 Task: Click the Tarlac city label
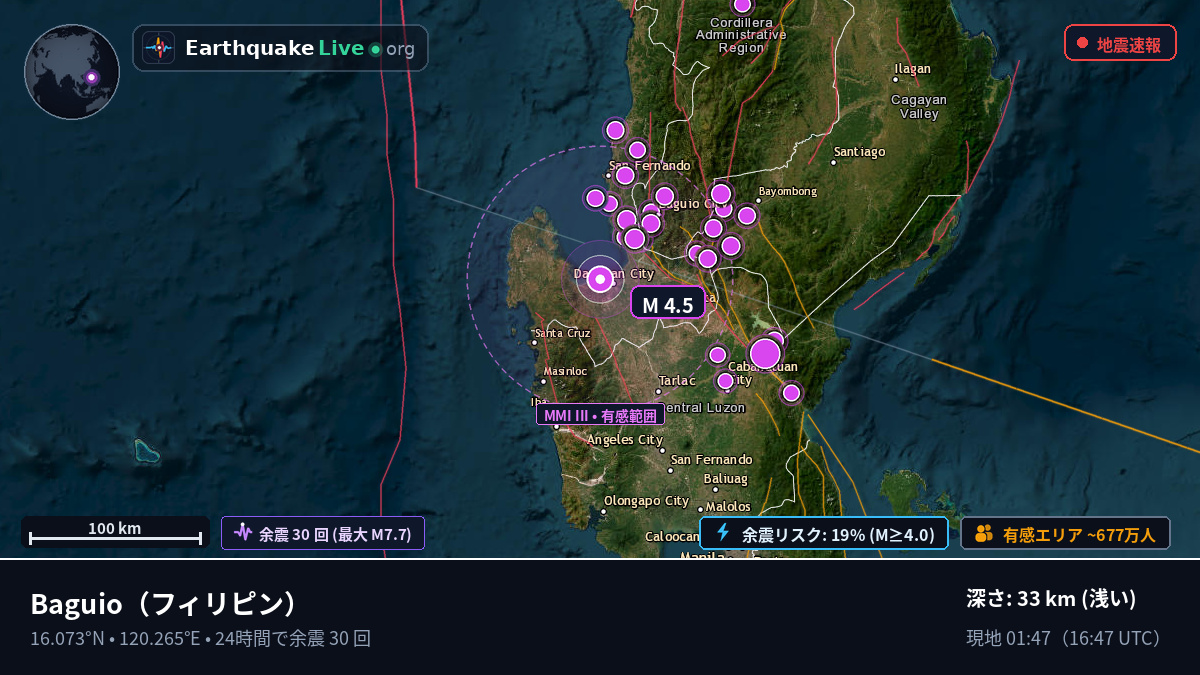point(677,381)
